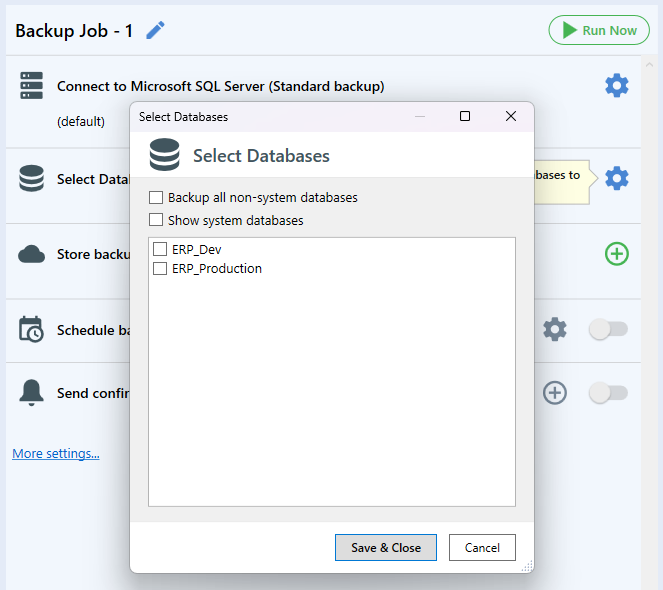Viewport: 663px width, 590px height.
Task: Click the bell notification icon
Action: pos(31,393)
